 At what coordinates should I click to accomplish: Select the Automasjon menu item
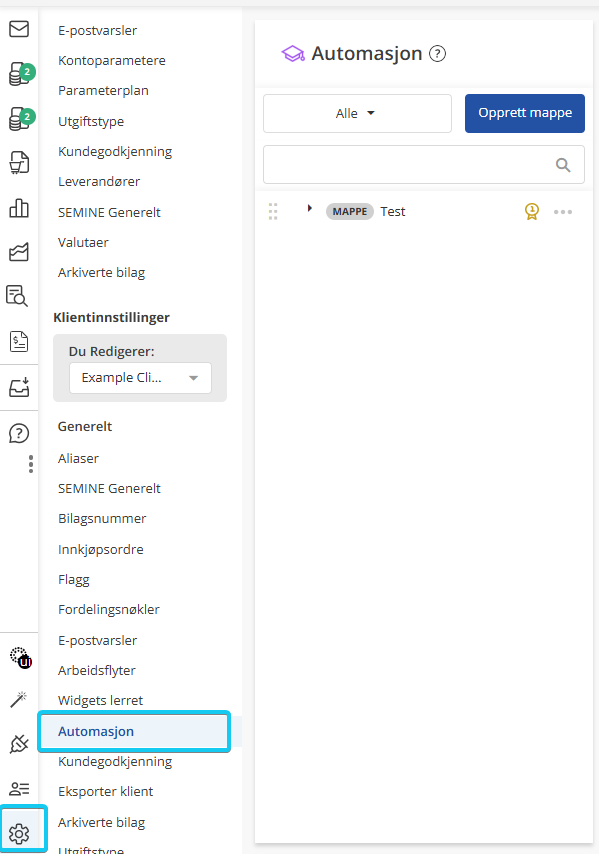(134, 731)
